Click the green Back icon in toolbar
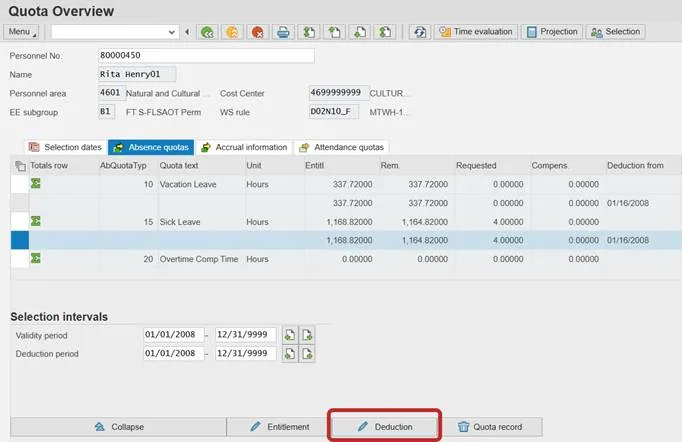The height and width of the screenshot is (442, 682). point(207,32)
